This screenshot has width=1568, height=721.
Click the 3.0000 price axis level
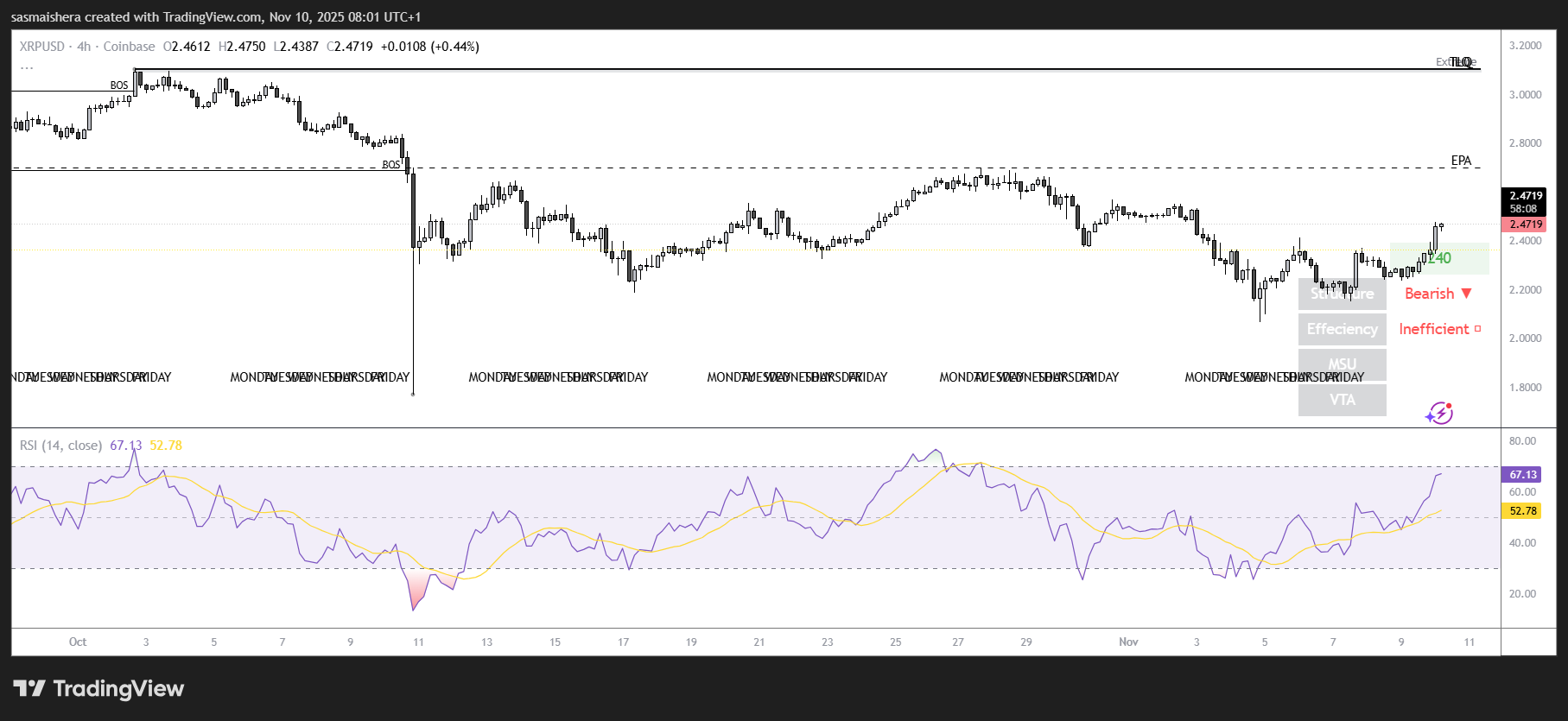pyautogui.click(x=1525, y=95)
